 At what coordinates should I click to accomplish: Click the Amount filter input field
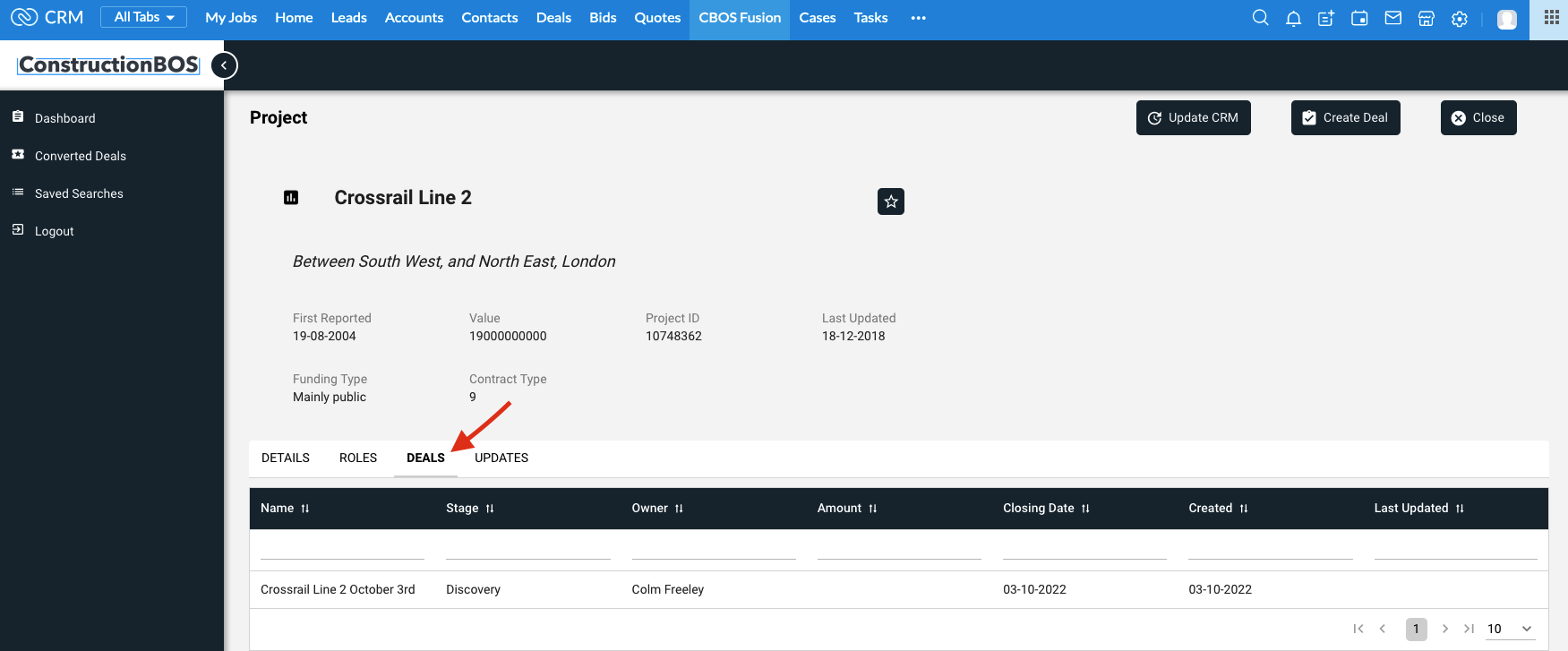tap(899, 549)
